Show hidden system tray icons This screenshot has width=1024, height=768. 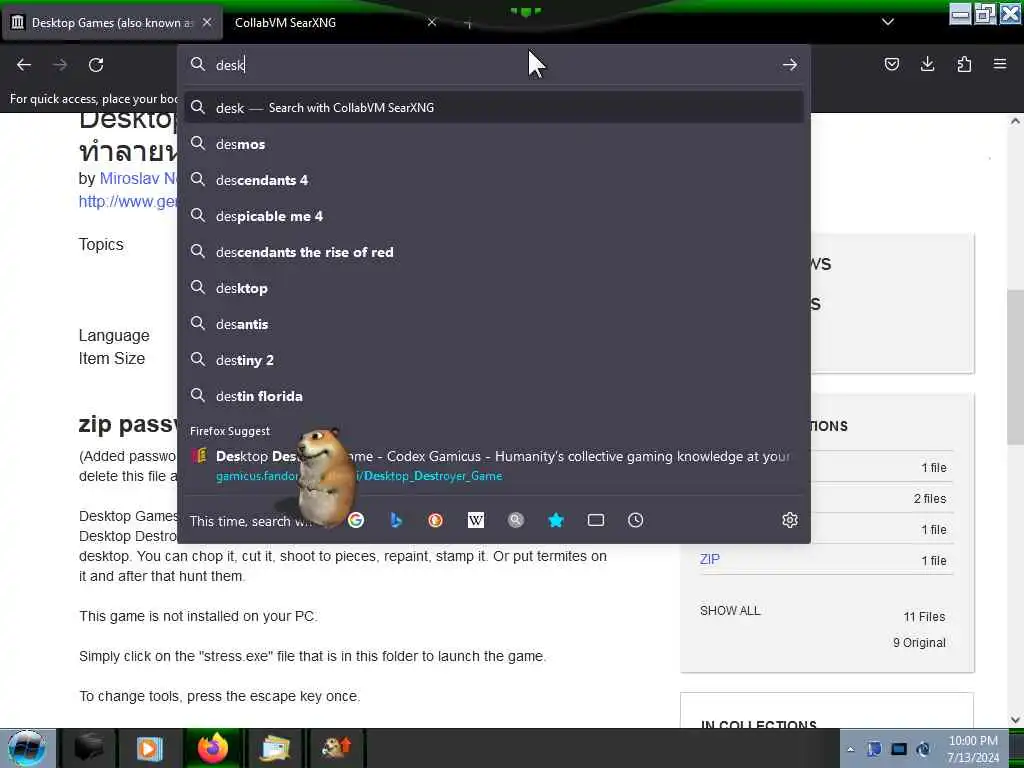[x=850, y=750]
